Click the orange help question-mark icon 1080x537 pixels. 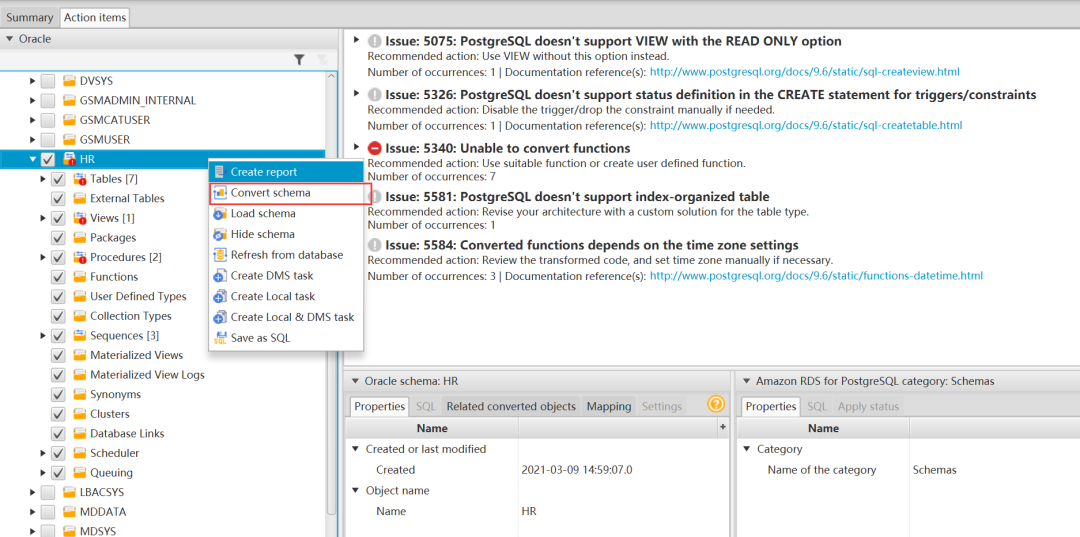(x=716, y=404)
